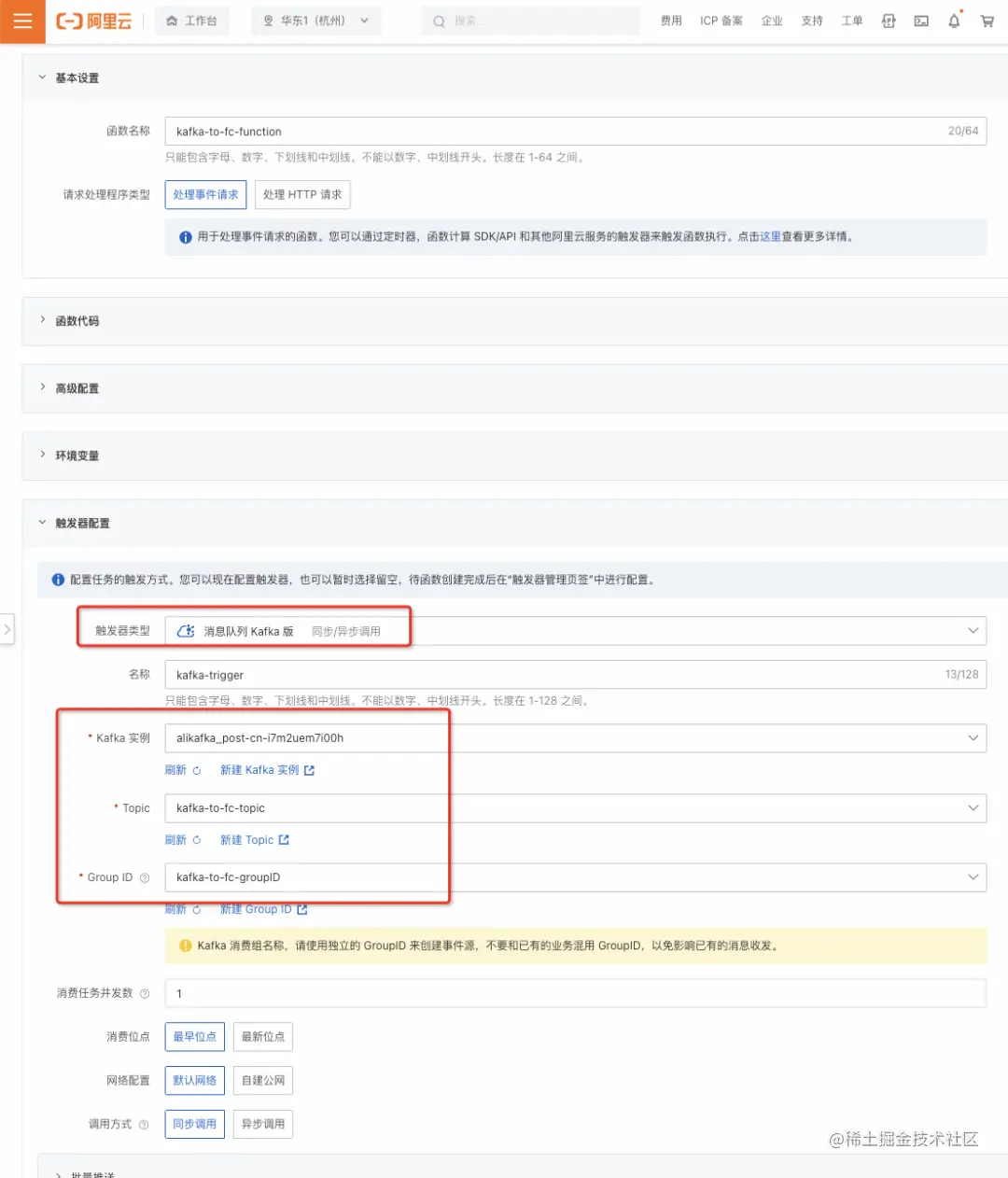Expand the left side panel arrow
The image size is (1008, 1178).
click(7, 629)
